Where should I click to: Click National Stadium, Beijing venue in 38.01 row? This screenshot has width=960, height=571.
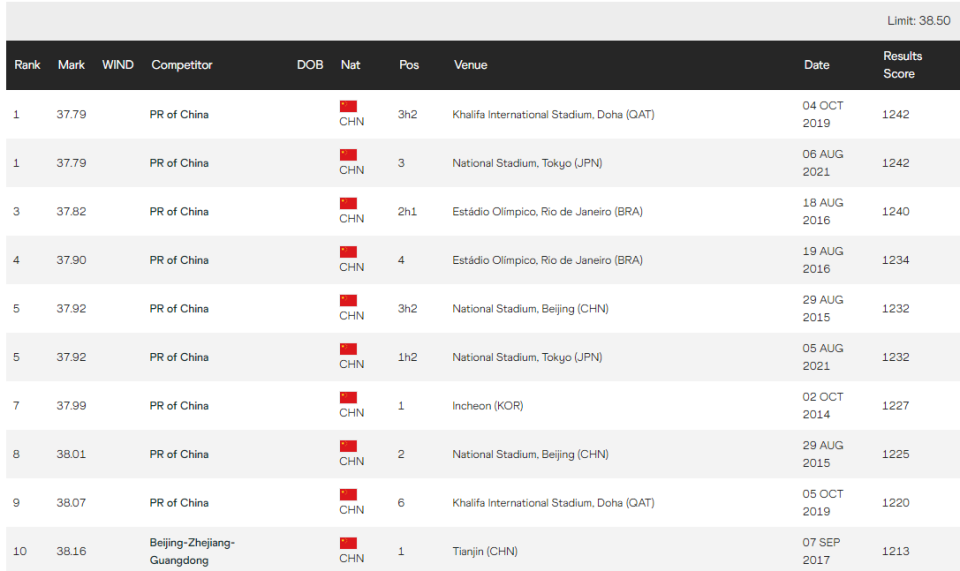click(530, 454)
